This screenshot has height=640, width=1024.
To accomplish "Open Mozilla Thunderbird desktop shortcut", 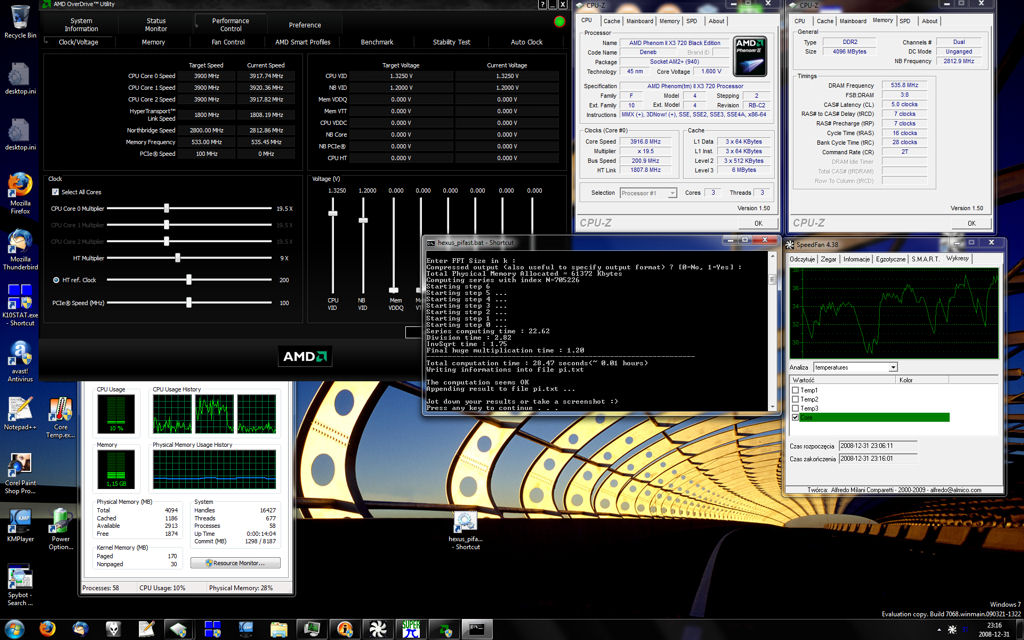I will tap(20, 249).
